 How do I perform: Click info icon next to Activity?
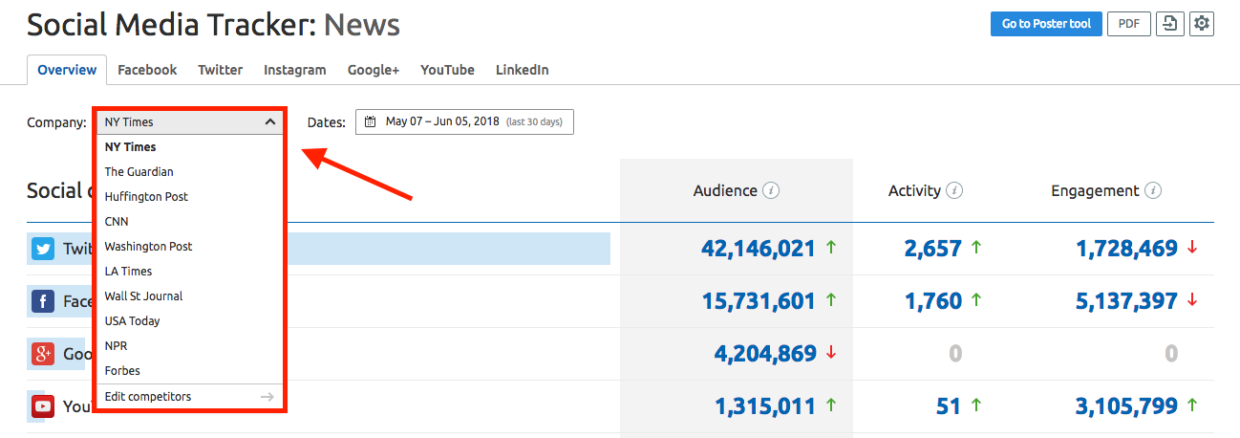[x=954, y=191]
